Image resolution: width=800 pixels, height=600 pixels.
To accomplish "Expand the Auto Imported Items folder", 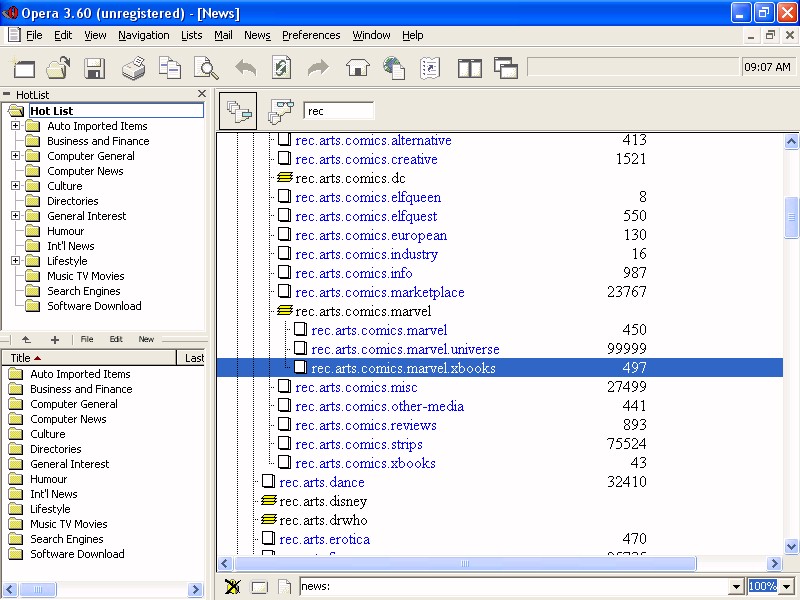I will click(x=16, y=126).
